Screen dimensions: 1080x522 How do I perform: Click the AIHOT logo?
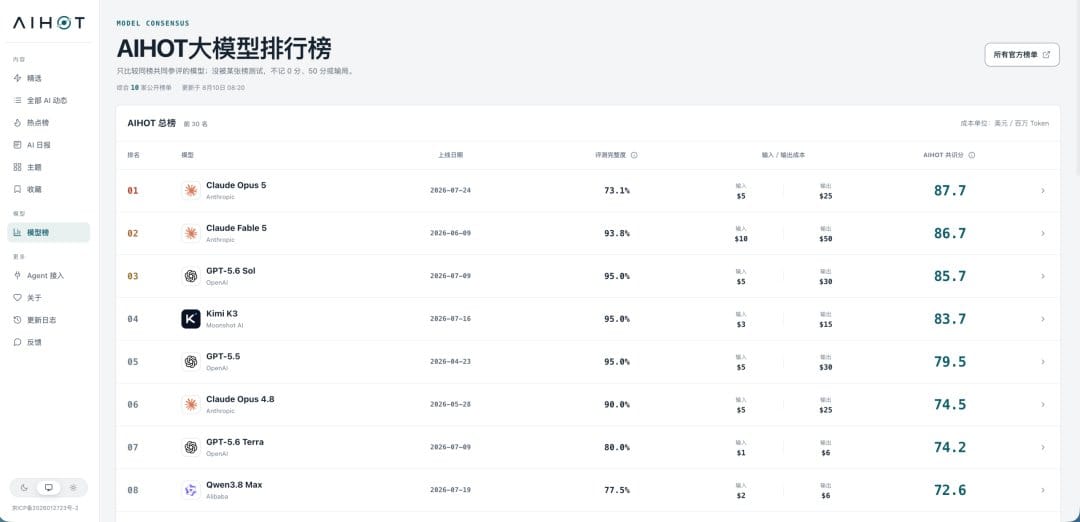48,23
